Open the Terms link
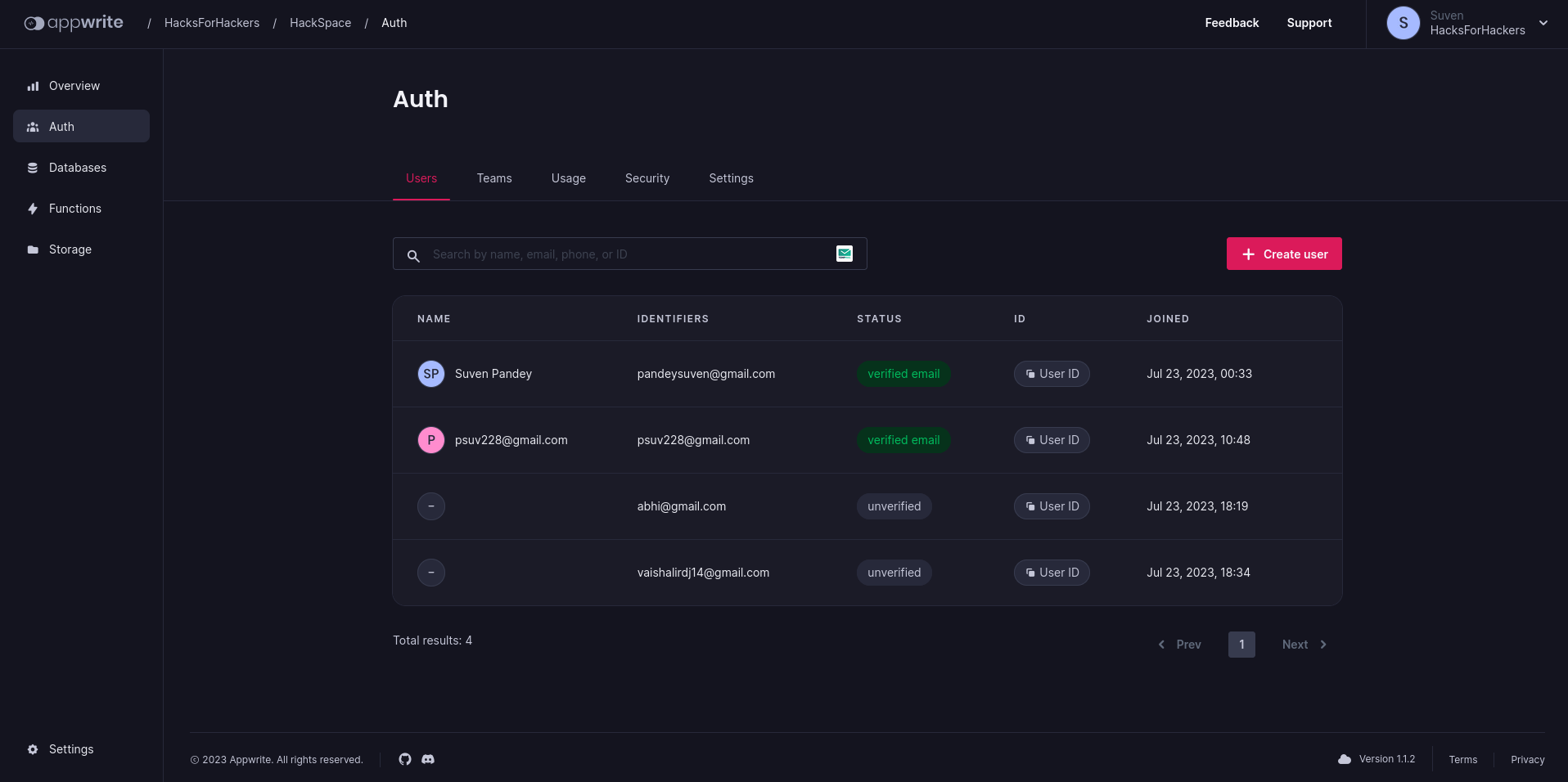Image resolution: width=1568 pixels, height=782 pixels. coord(1463,760)
